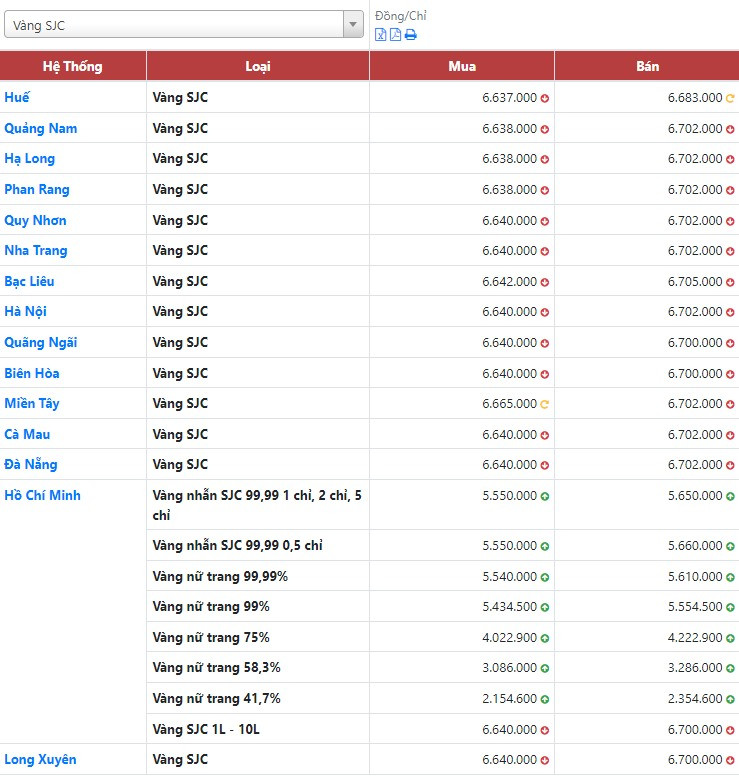Select the Vàng nữ trang 58,3% row label
This screenshot has width=739, height=776.
point(216,667)
